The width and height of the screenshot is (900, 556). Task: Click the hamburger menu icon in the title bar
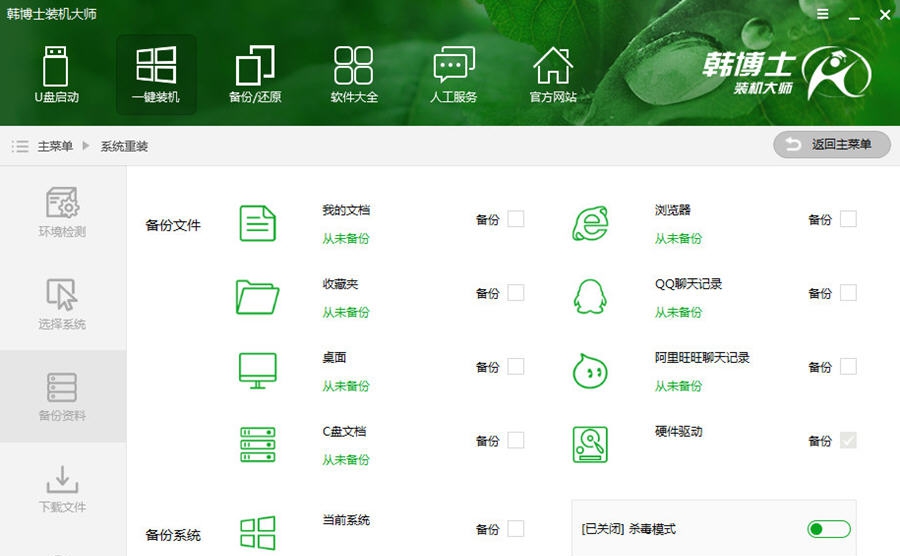[x=823, y=14]
